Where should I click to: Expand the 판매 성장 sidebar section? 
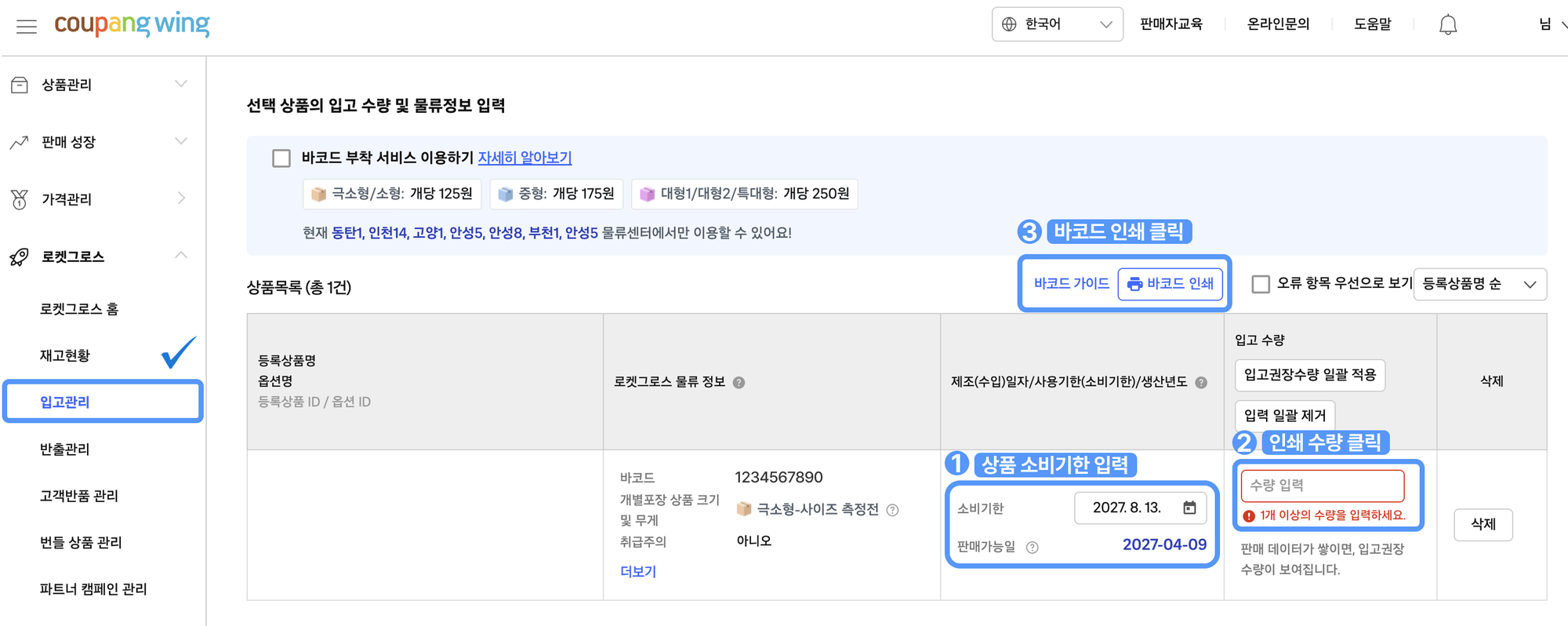click(x=181, y=141)
